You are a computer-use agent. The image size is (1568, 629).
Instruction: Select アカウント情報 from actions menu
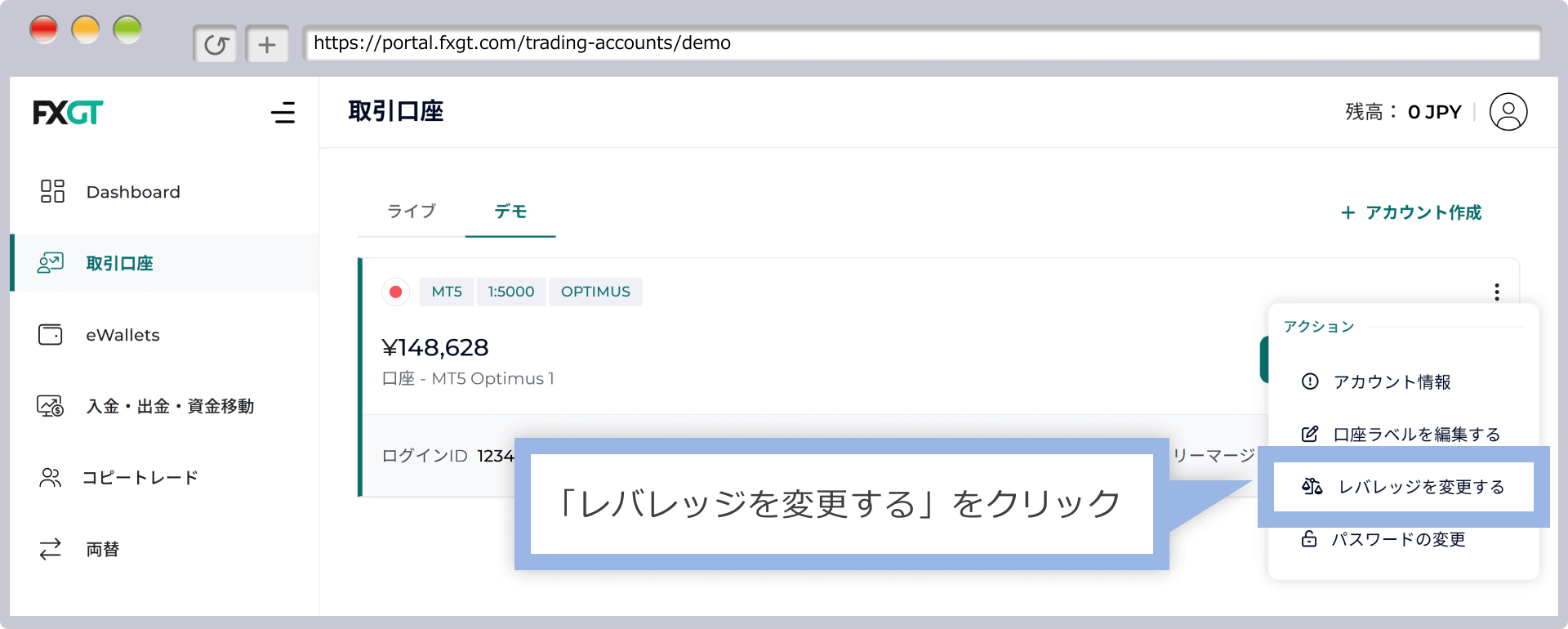[1392, 381]
